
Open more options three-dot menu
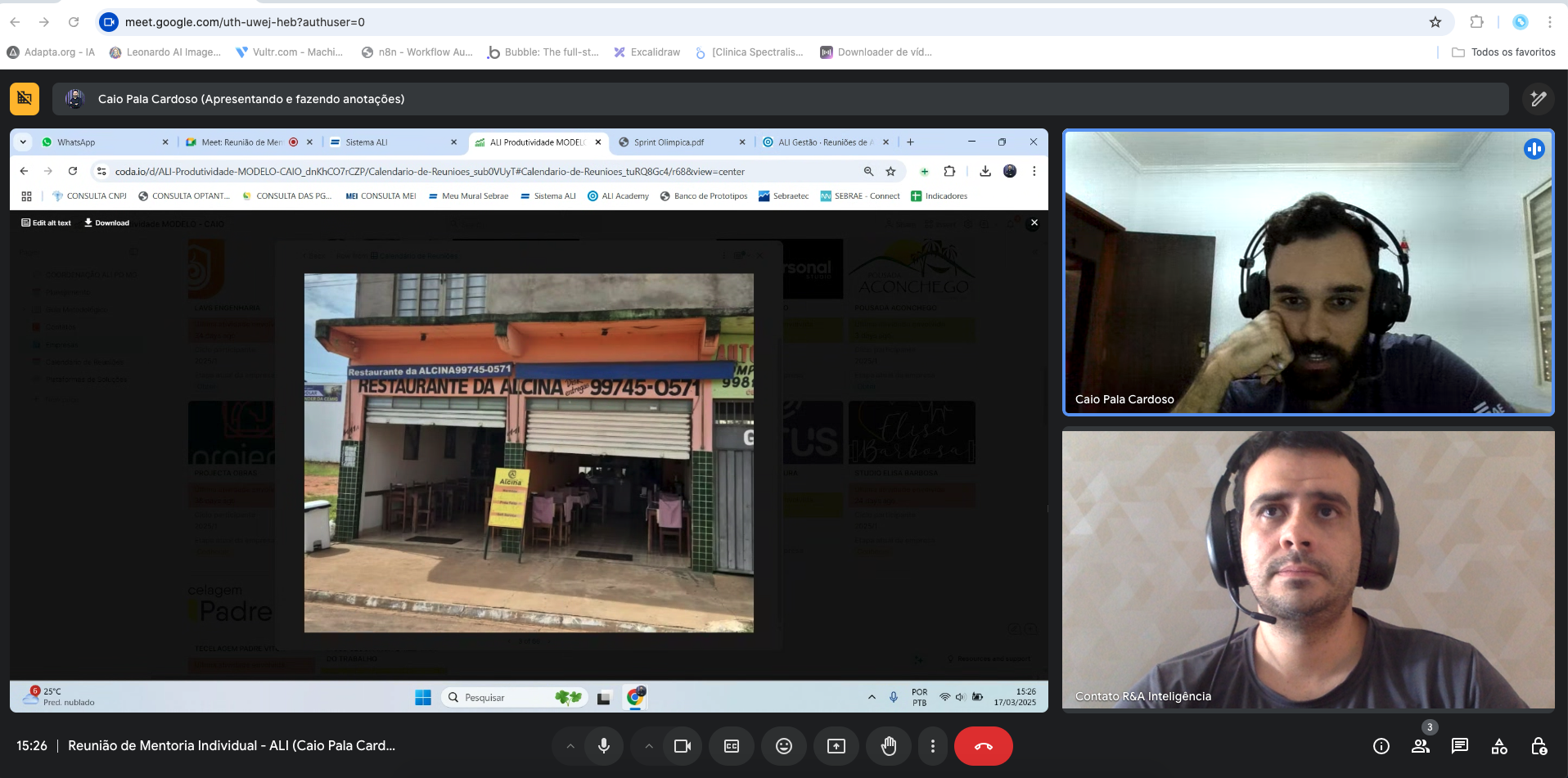[932, 746]
